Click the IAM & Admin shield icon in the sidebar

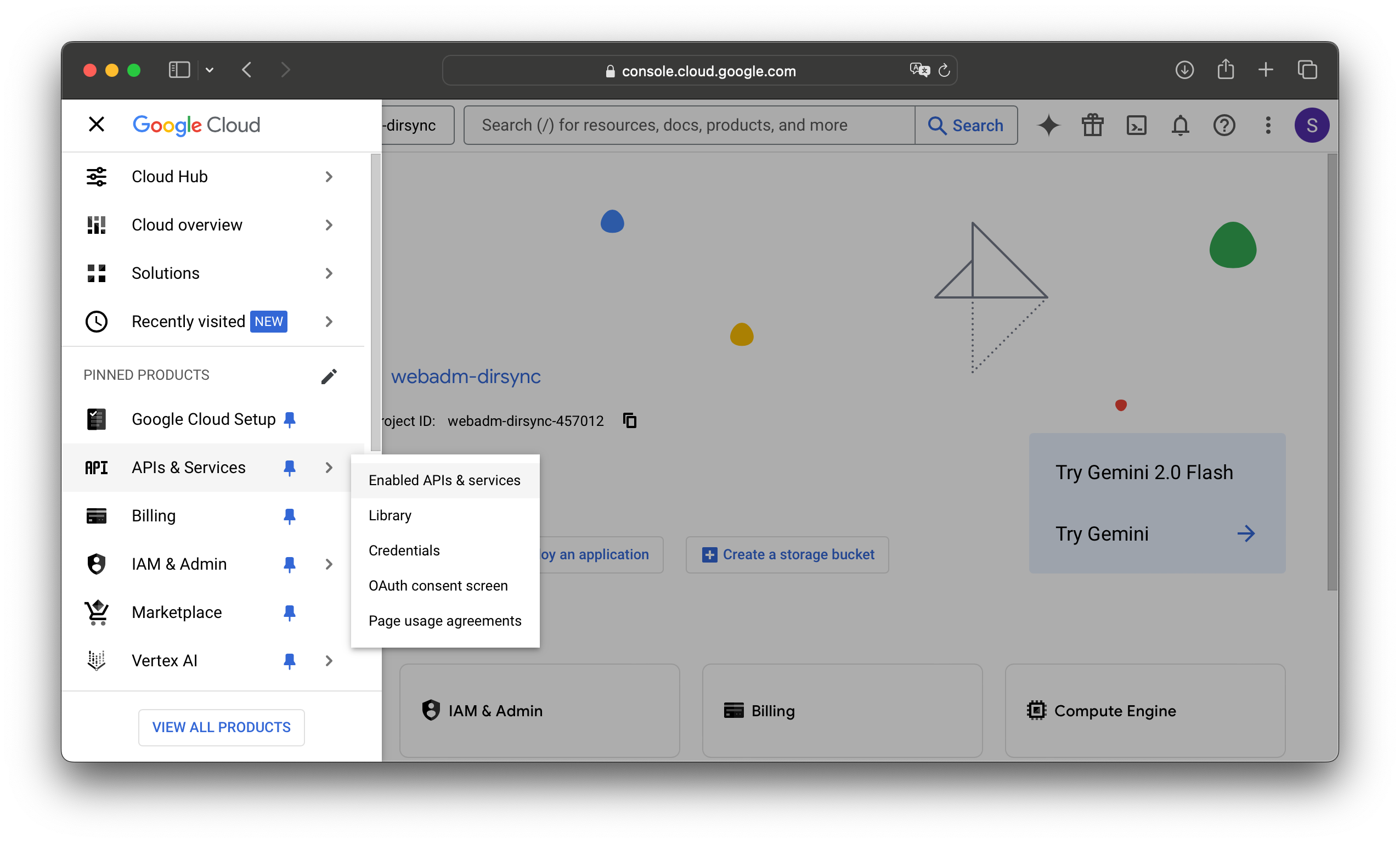97,564
